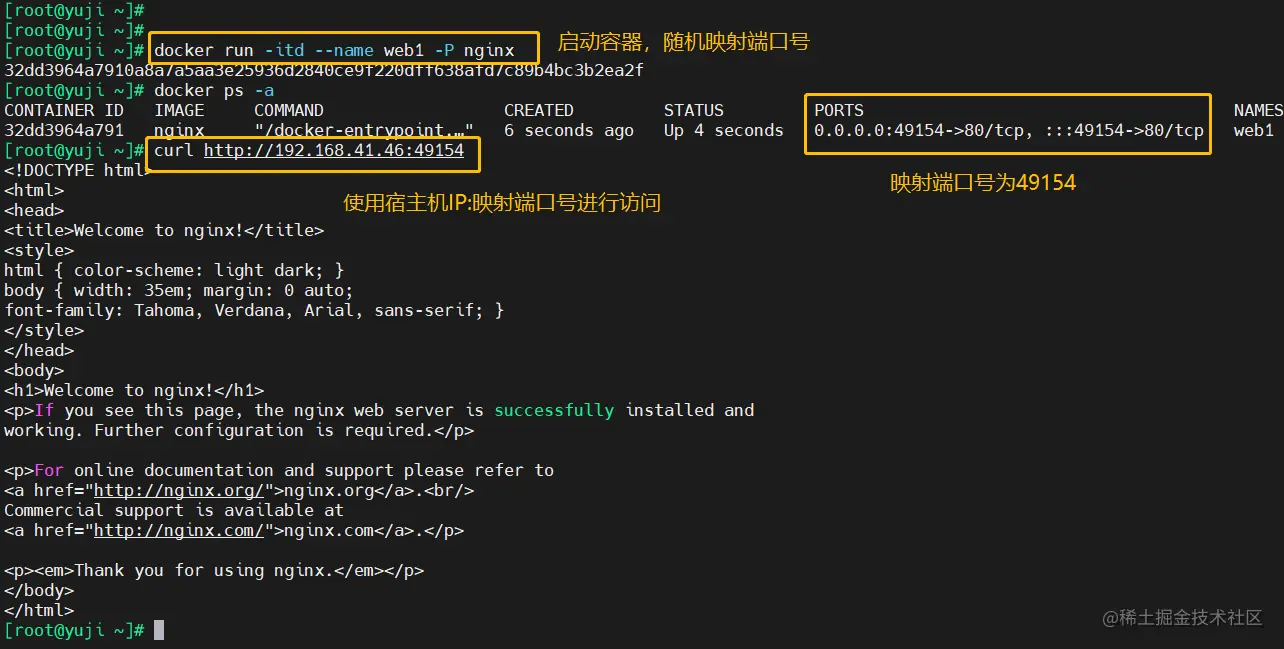Viewport: 1284px width, 649px height.
Task: Click the green 'successfully' word
Action: 554,410
